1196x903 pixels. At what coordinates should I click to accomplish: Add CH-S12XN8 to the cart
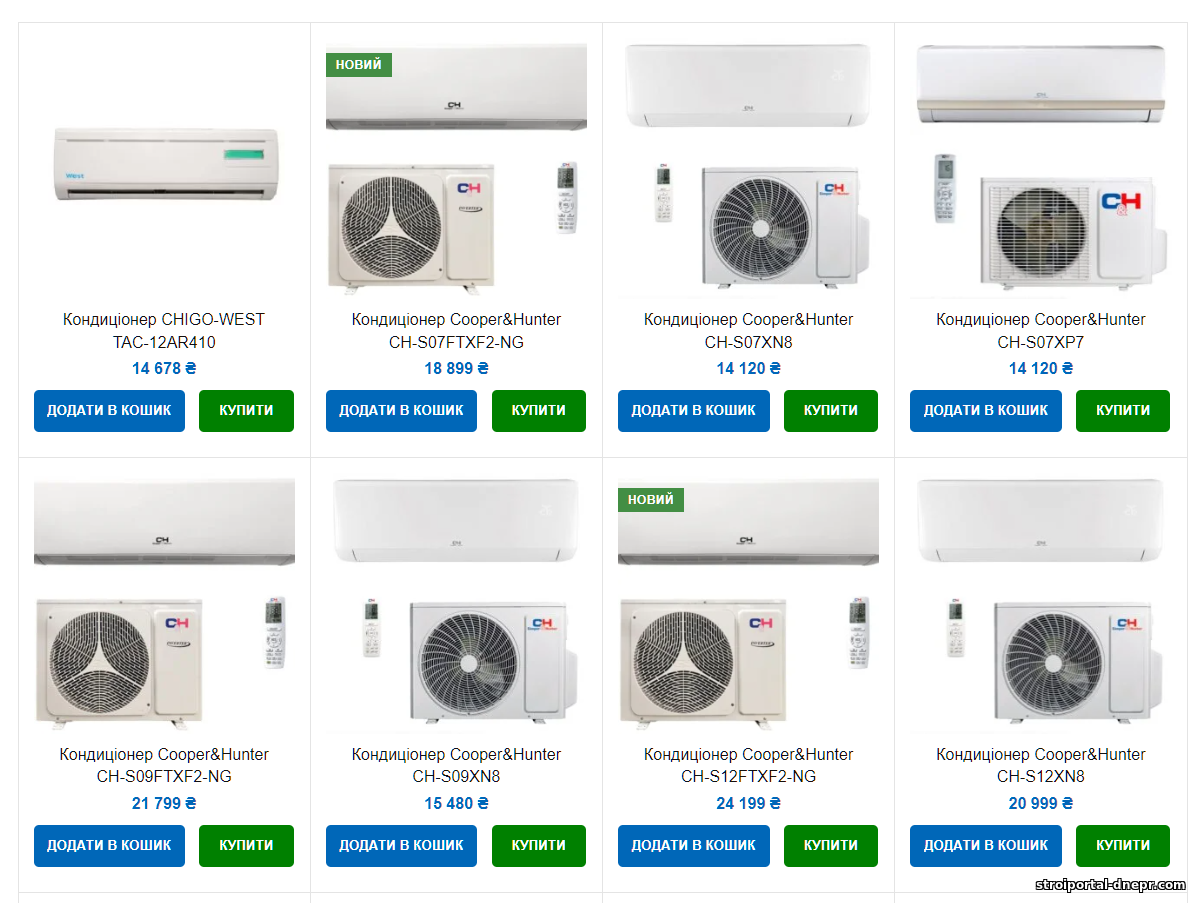[x=985, y=846]
